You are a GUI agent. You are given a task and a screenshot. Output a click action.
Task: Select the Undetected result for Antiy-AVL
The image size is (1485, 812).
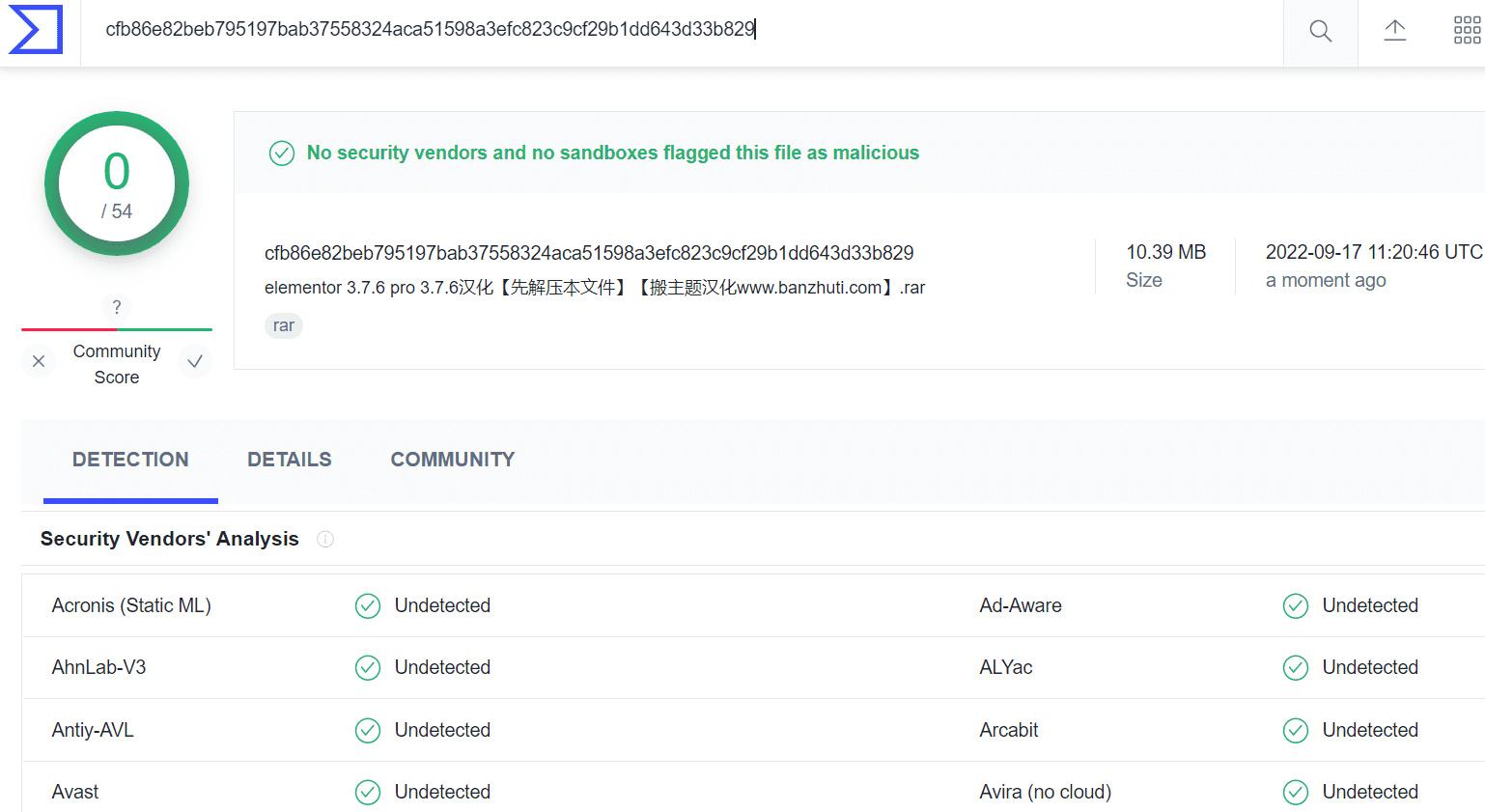pyautogui.click(x=442, y=730)
